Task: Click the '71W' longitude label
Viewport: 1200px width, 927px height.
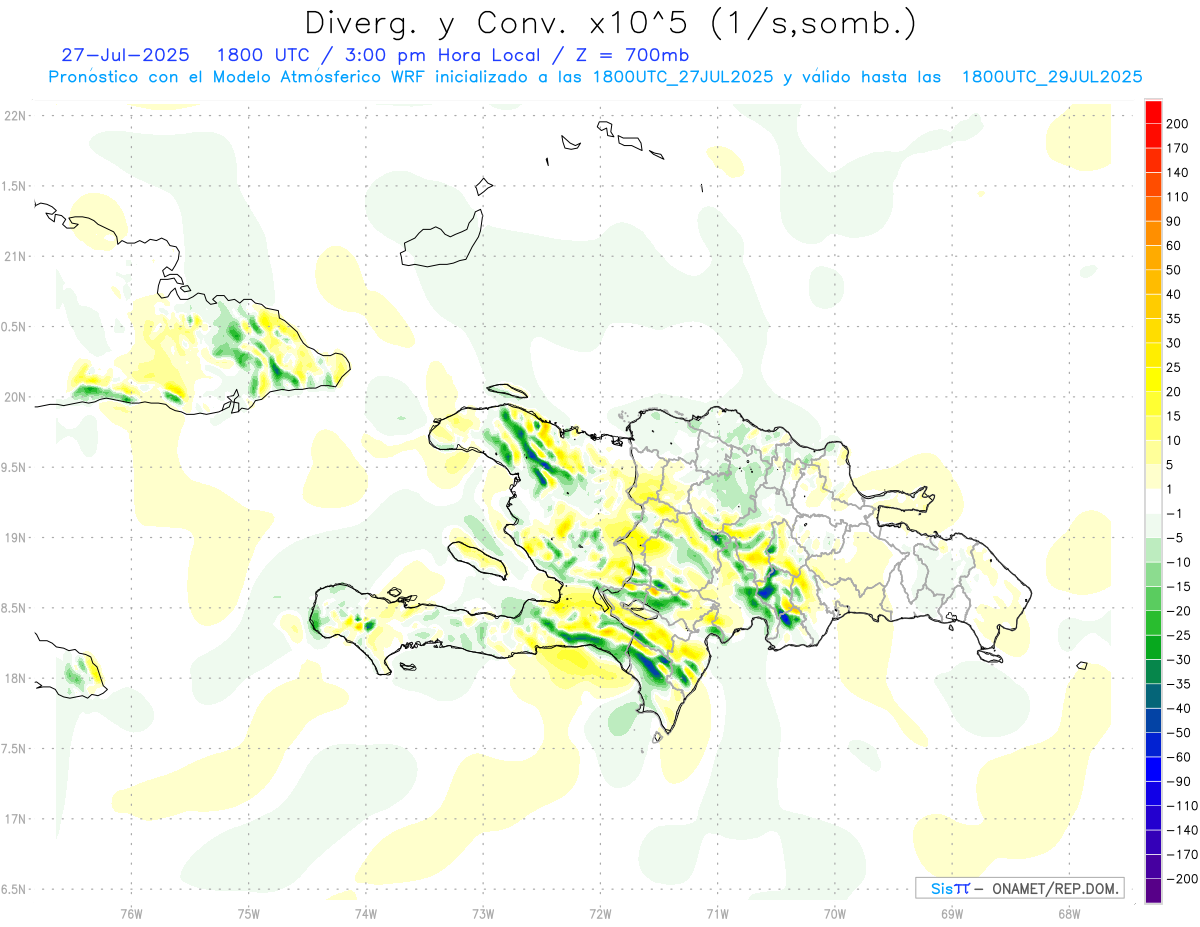Action: pos(717,913)
